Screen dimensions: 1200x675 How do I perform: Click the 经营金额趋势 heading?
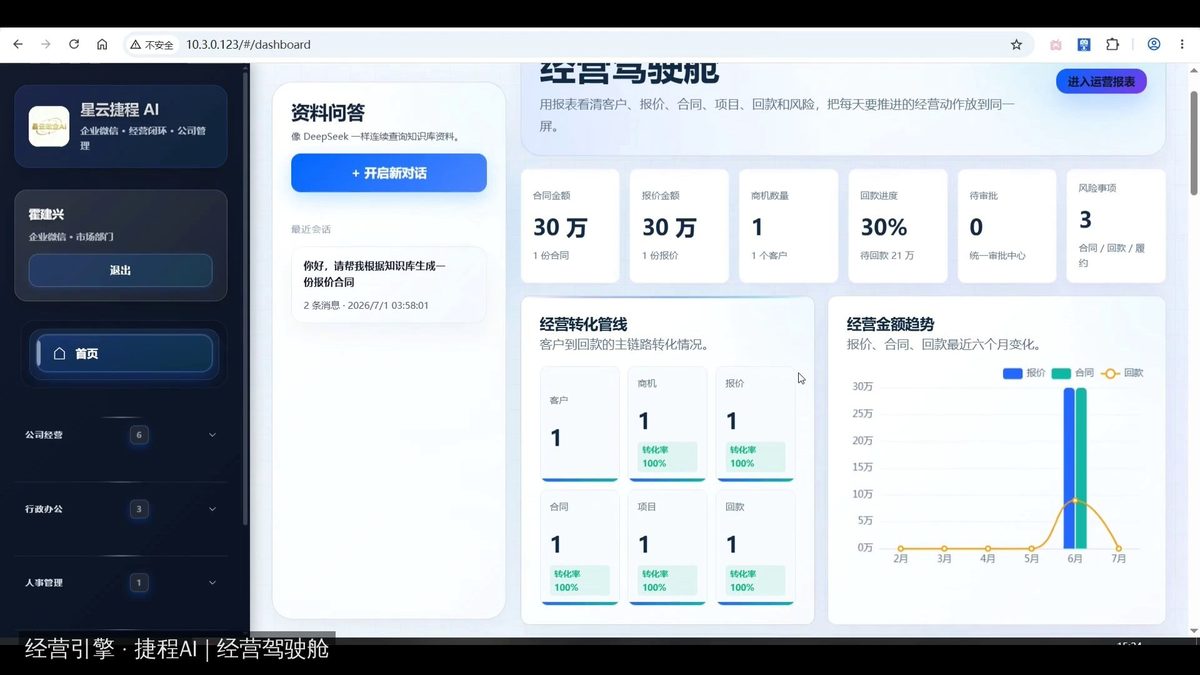coord(891,324)
